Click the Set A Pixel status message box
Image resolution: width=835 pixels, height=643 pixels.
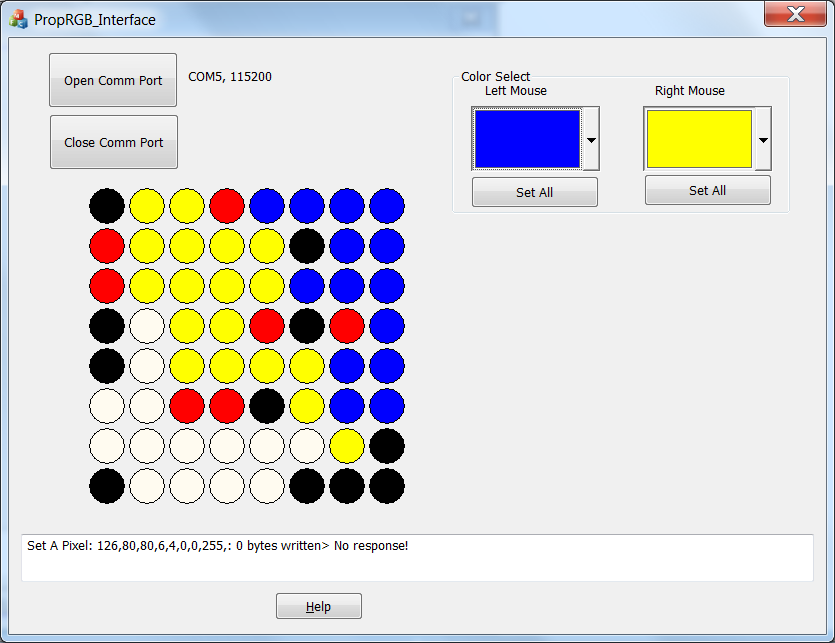pyautogui.click(x=417, y=557)
